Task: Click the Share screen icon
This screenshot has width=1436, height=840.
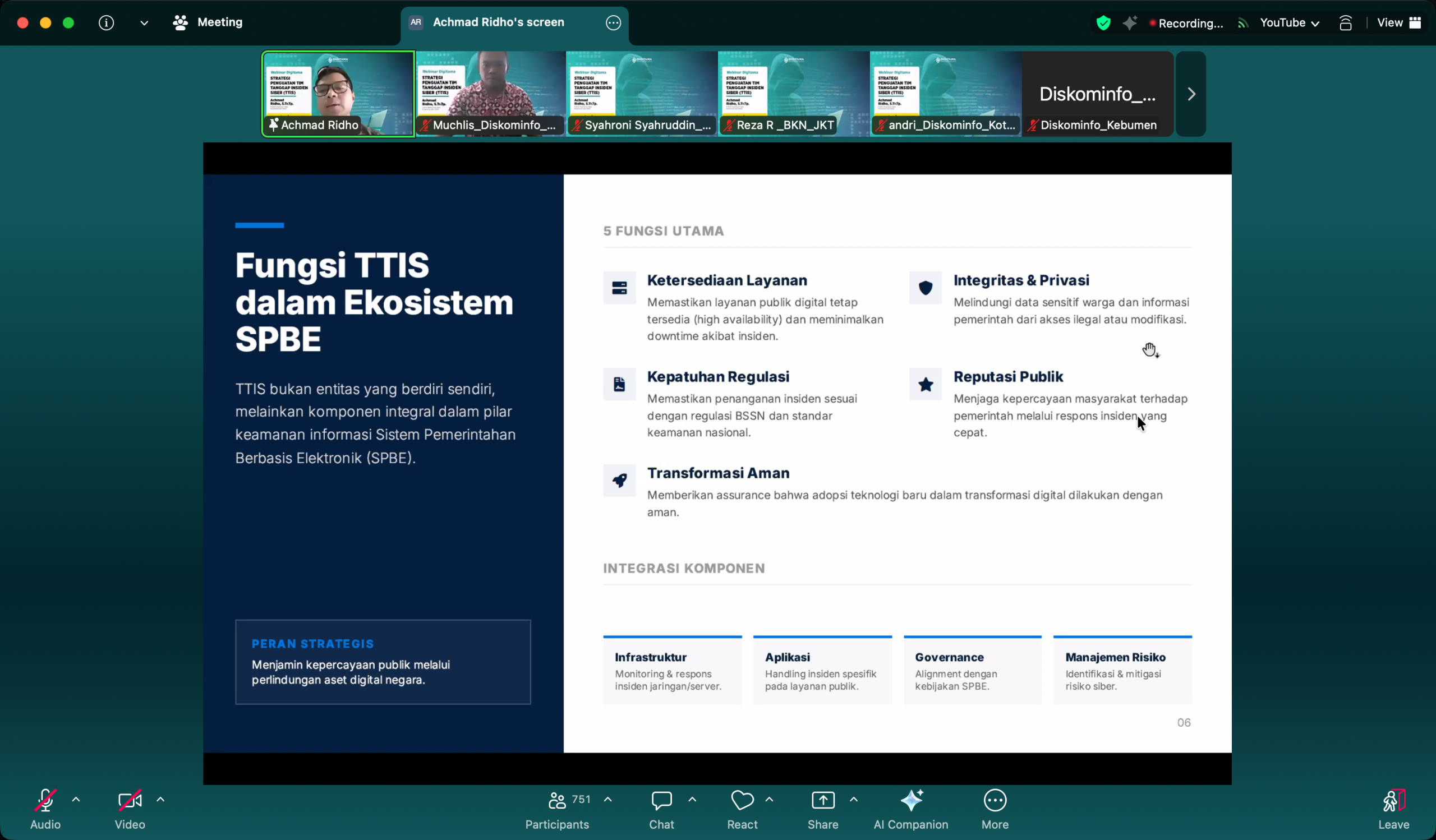Action: pos(822,801)
